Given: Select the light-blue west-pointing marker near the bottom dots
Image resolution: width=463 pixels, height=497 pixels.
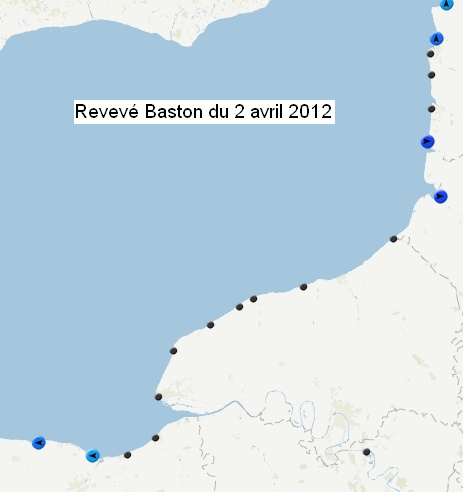Looking at the screenshot, I should (93, 456).
